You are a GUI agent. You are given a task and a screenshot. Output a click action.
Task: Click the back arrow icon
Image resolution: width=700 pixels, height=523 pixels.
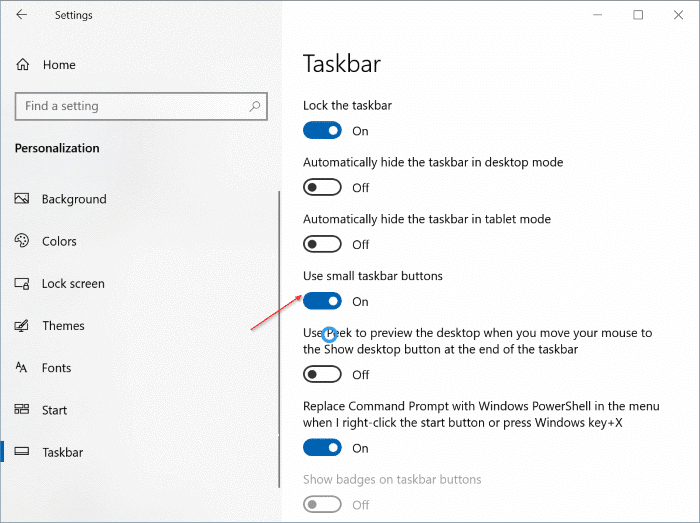tap(22, 15)
